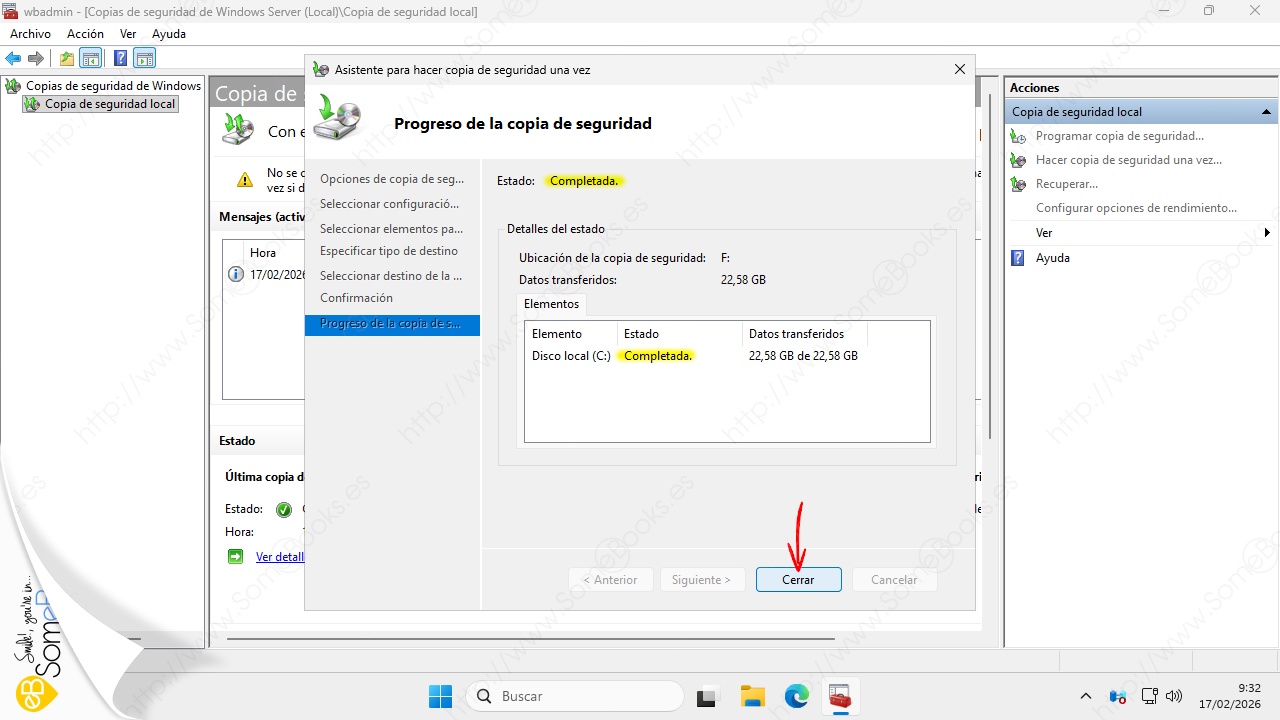The image size is (1280, 720).
Task: Click the blue help question mark toolbar icon
Action: click(120, 58)
